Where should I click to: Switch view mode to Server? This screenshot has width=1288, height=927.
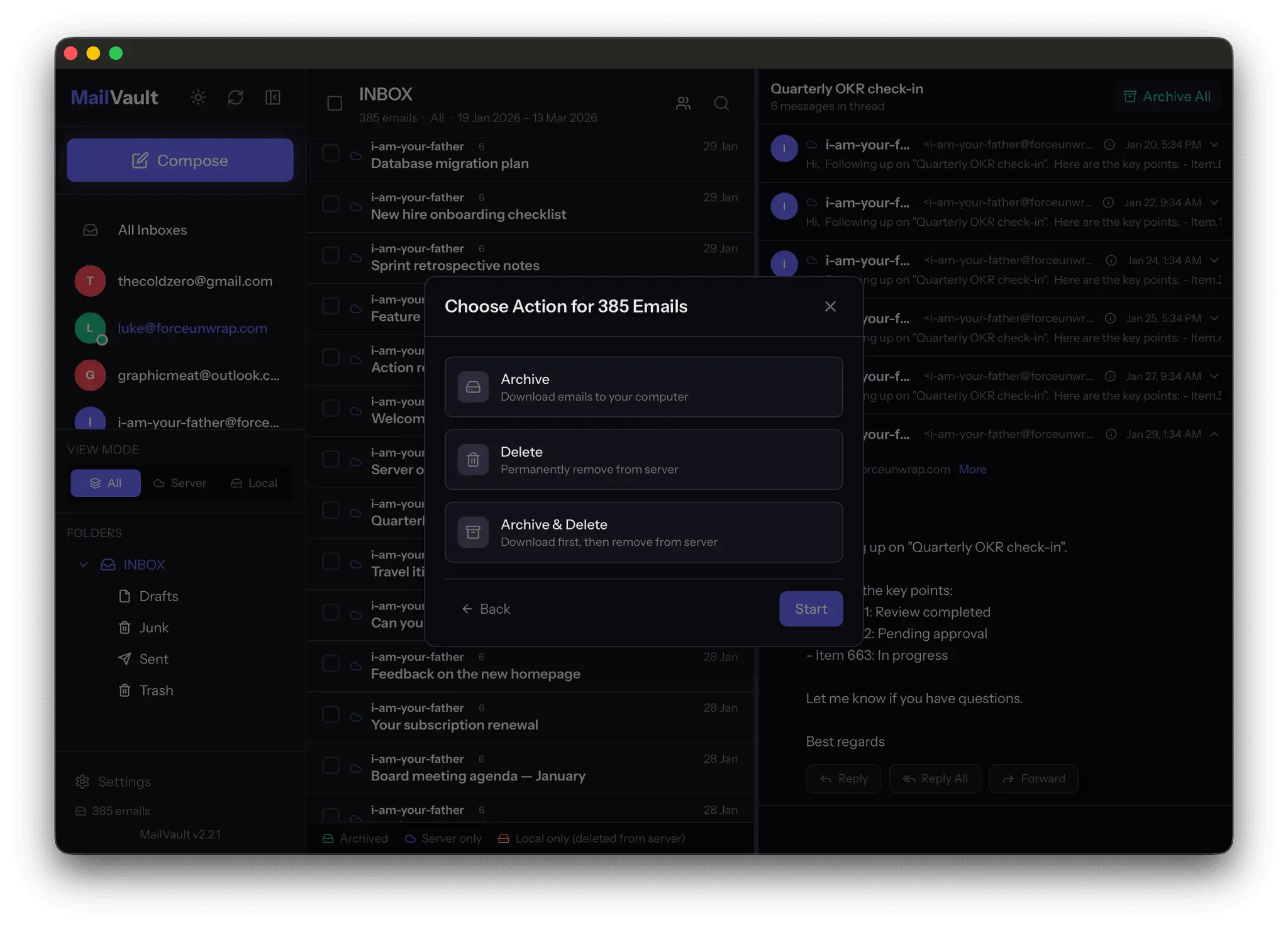[x=180, y=483]
